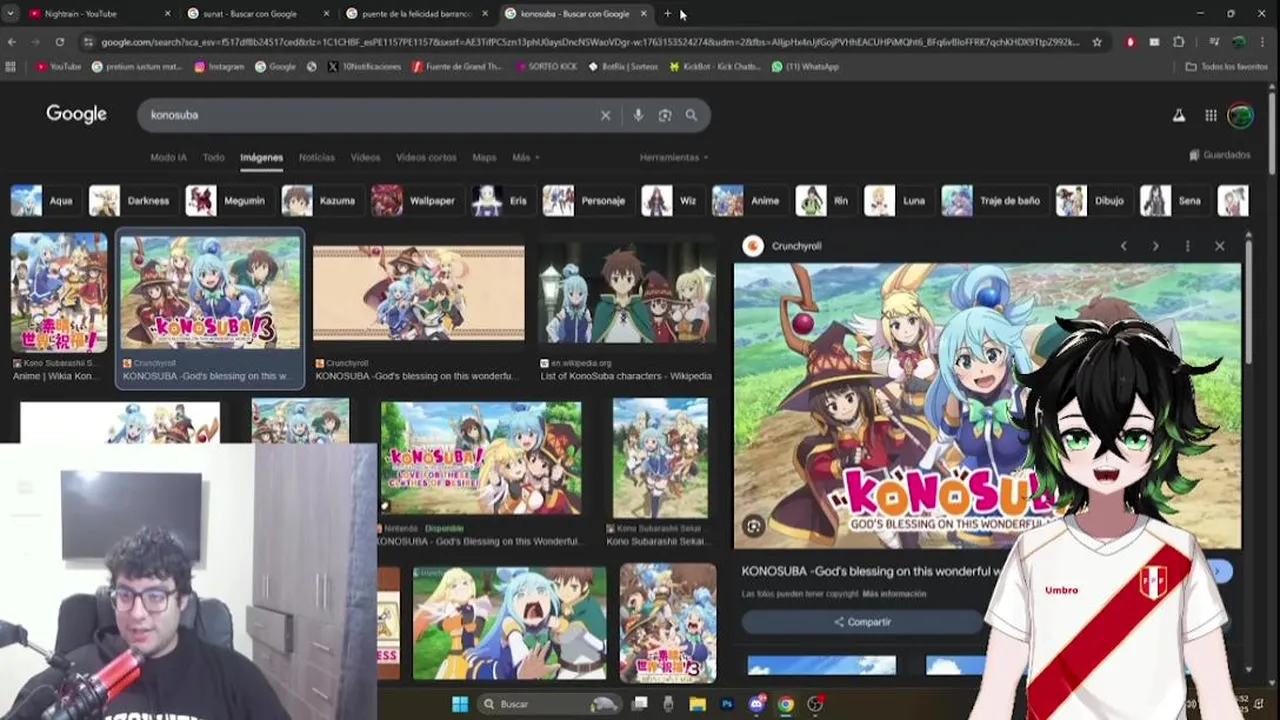Click the Compartir share button
The height and width of the screenshot is (720, 1280).
tap(862, 622)
